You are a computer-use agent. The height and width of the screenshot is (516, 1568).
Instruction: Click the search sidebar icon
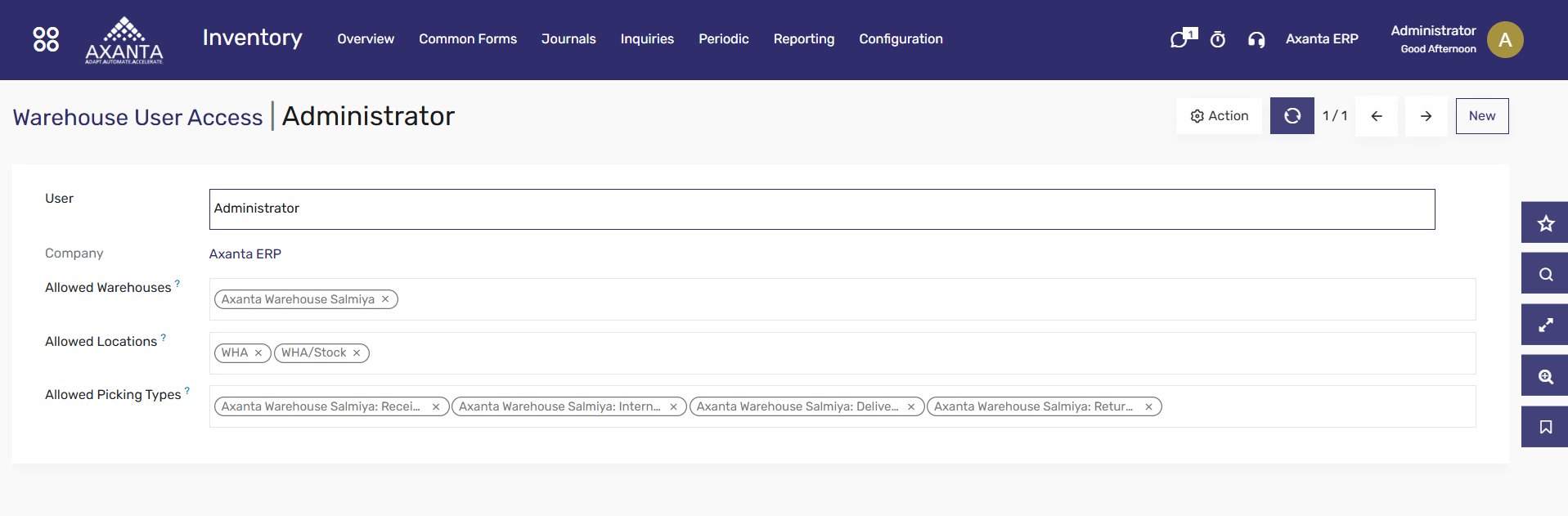[1545, 274]
